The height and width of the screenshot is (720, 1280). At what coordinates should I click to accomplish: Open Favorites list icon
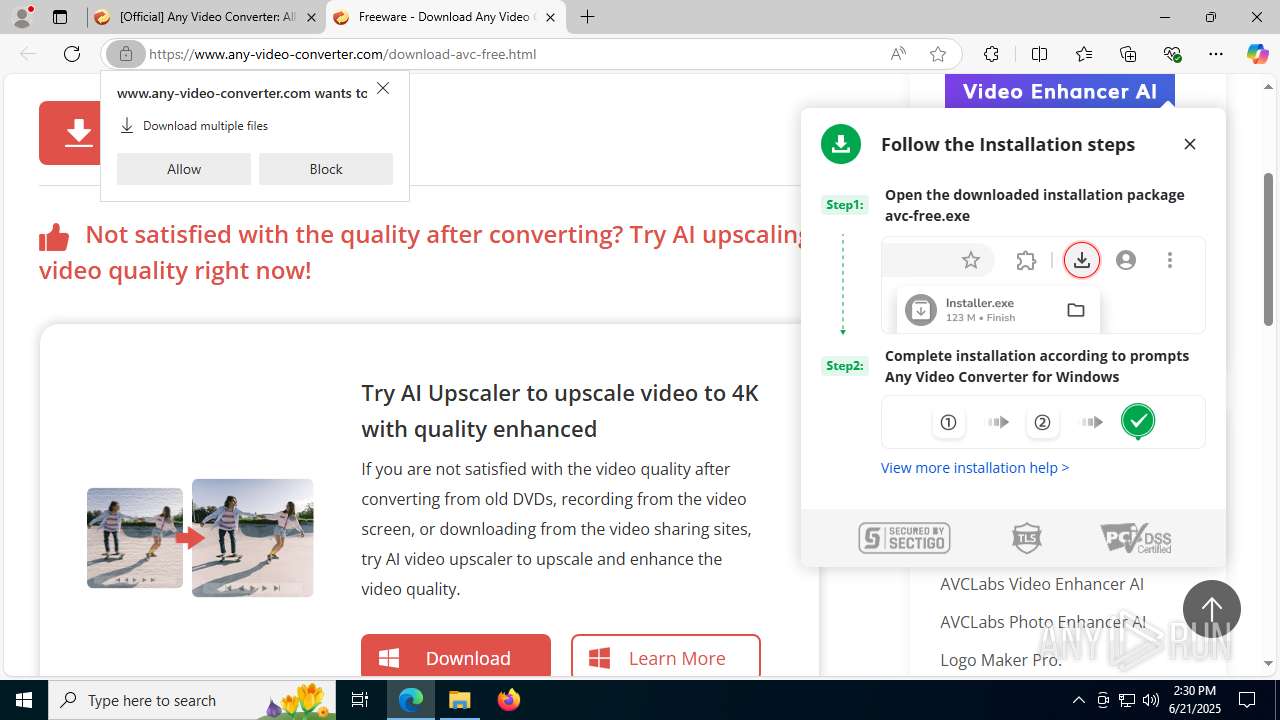pyautogui.click(x=1084, y=54)
